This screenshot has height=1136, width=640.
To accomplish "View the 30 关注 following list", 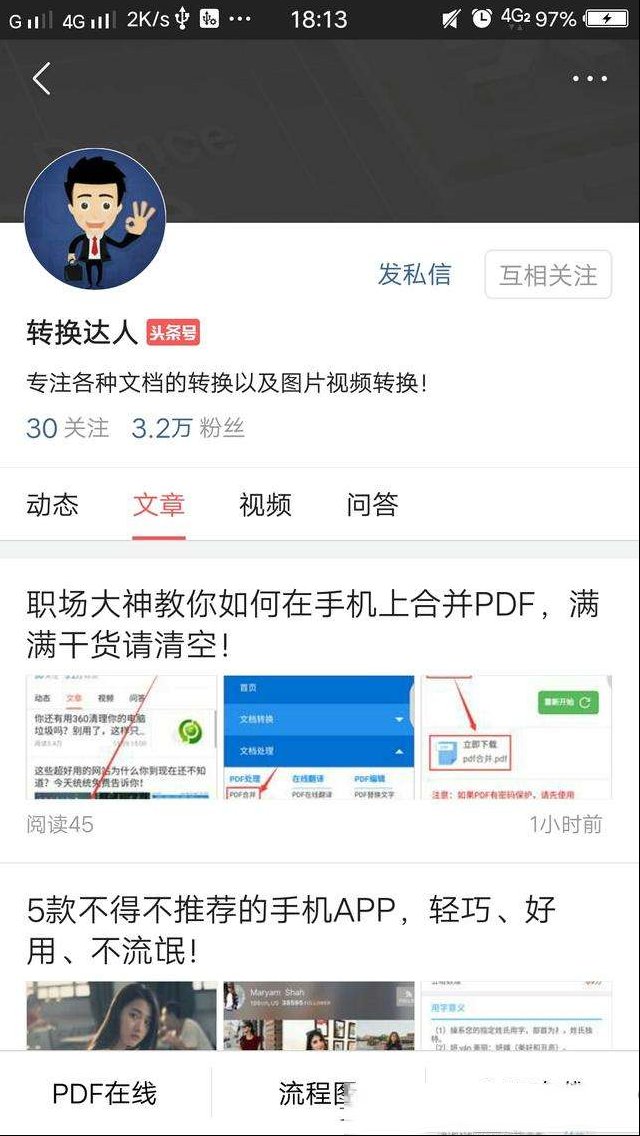I will click(x=67, y=428).
